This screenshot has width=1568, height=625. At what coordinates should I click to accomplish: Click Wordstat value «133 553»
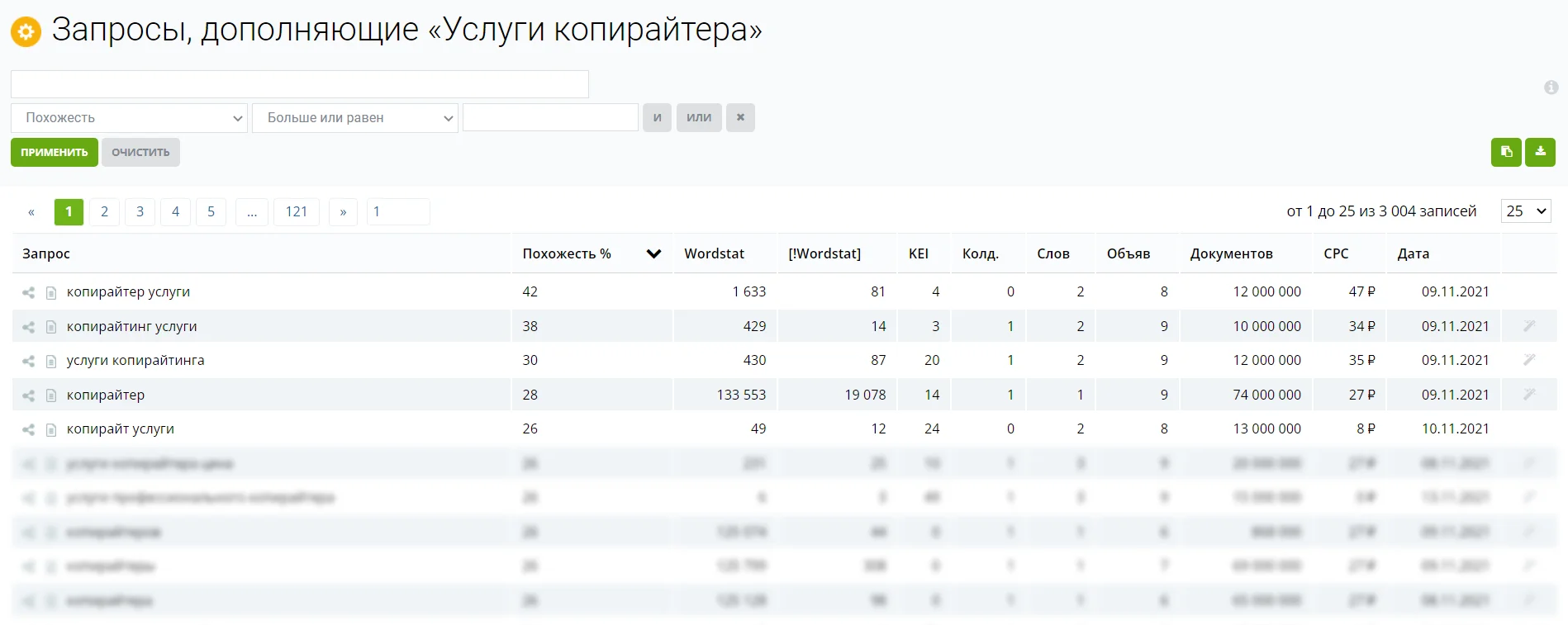tap(742, 395)
